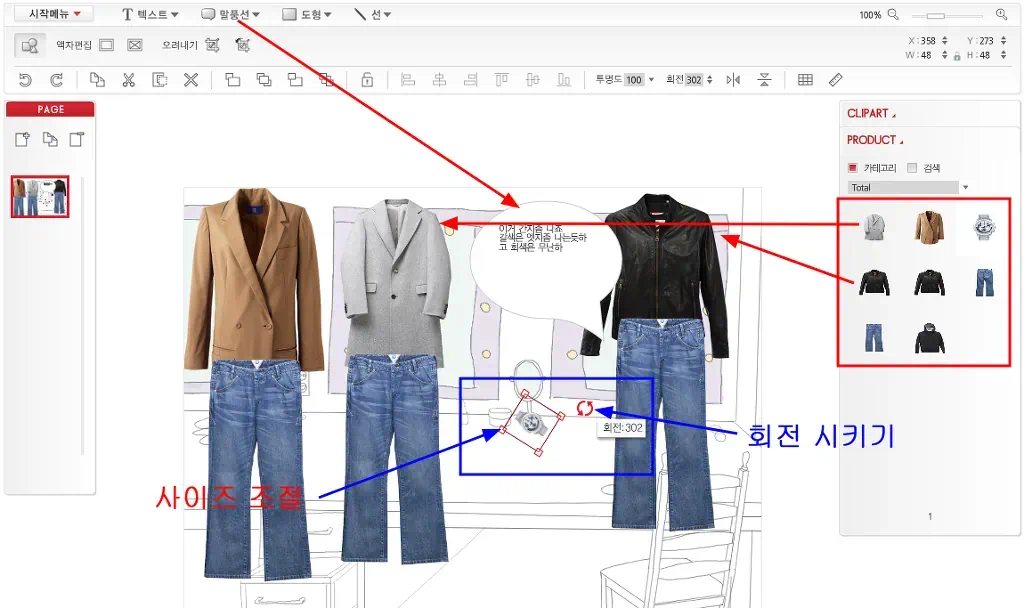Open the 도형 shapes dropdown
Viewport: 1024px width, 608px height.
(x=307, y=14)
